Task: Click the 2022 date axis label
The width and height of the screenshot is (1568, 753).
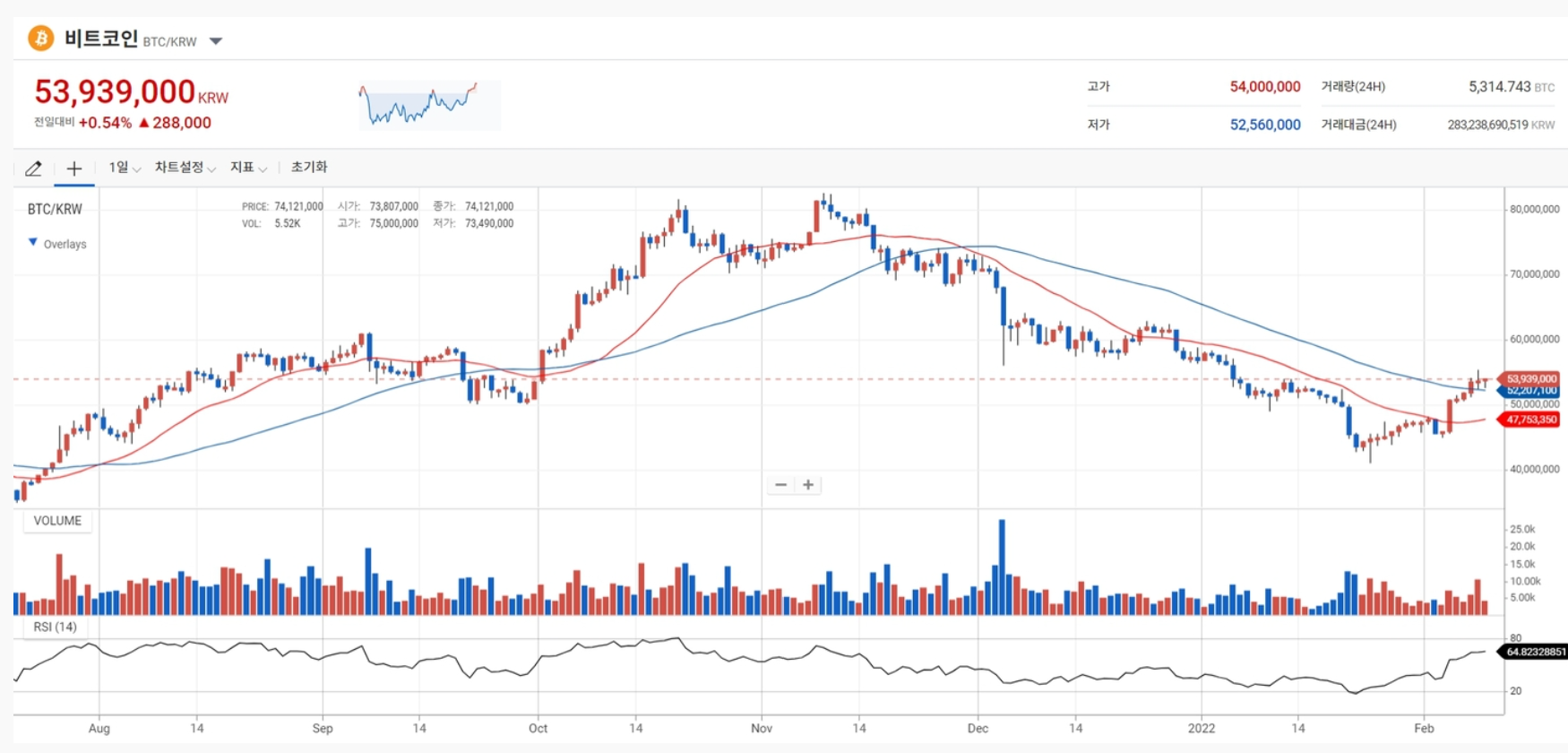Action: (1202, 728)
